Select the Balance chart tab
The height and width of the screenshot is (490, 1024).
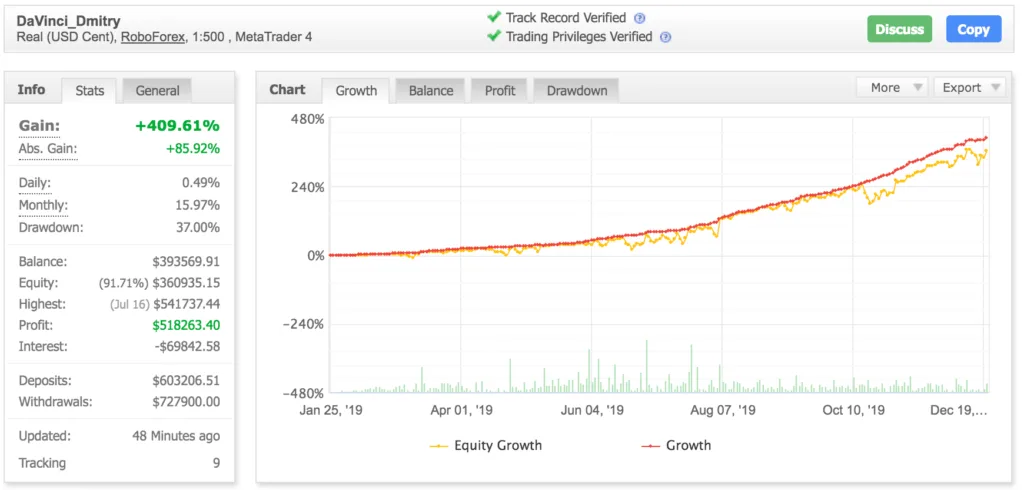(x=431, y=91)
